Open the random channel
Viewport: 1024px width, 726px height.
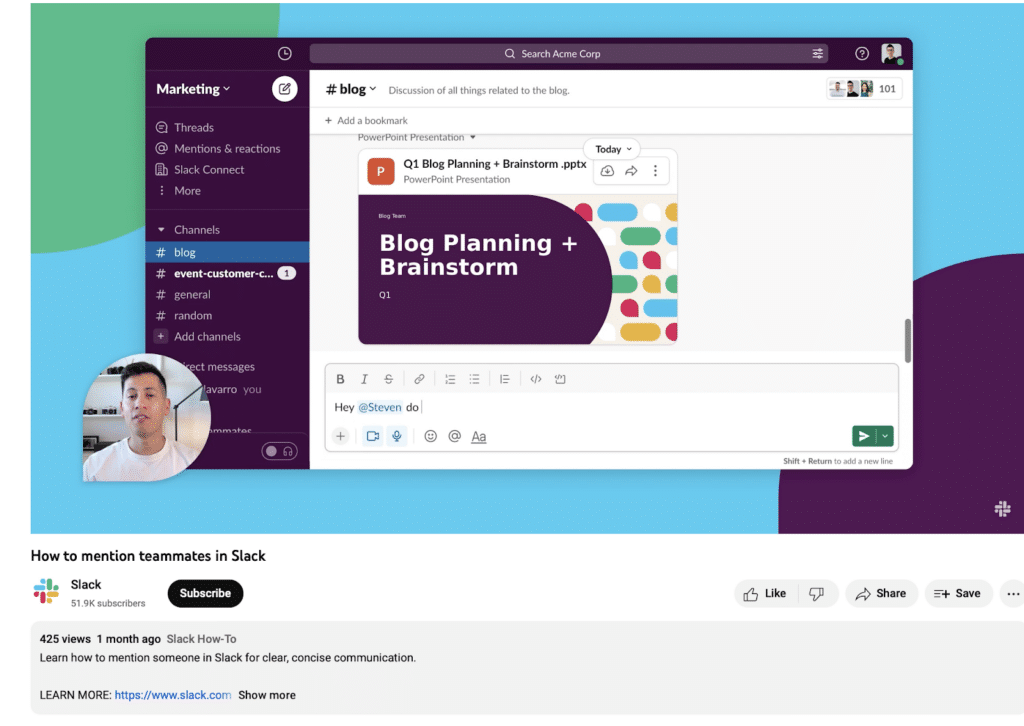coord(227,315)
